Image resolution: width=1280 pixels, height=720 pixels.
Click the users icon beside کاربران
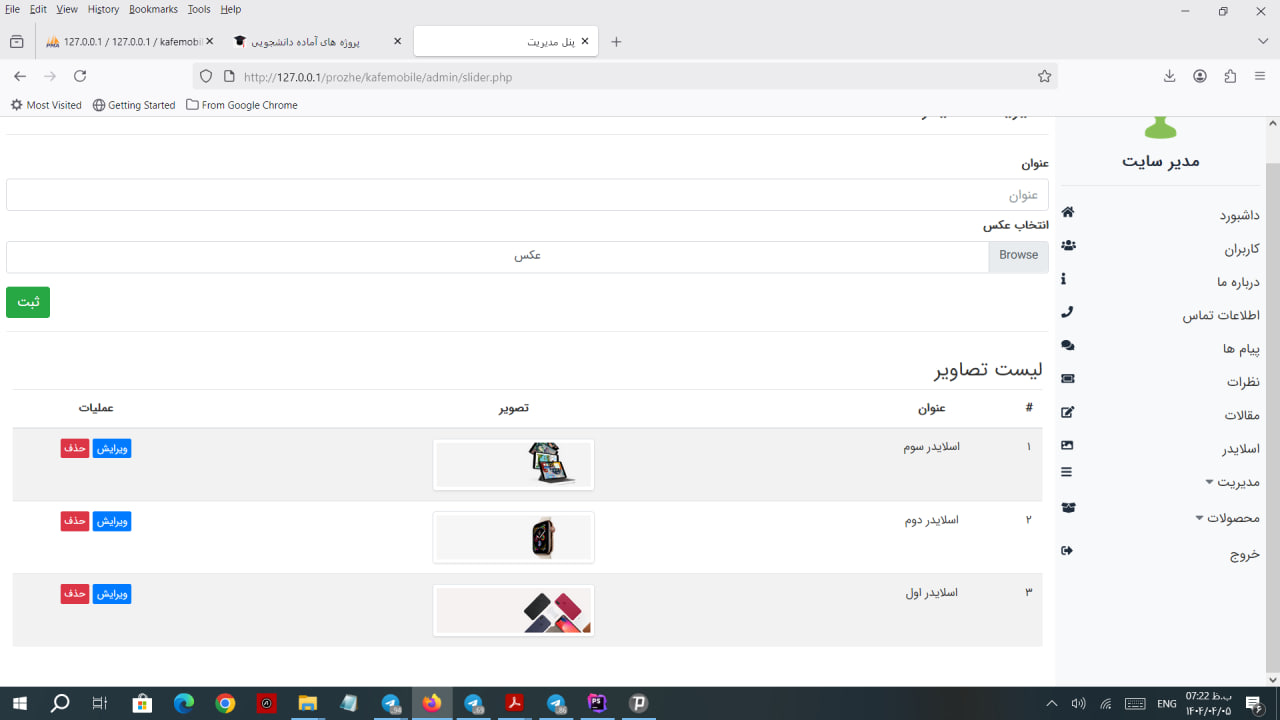(1067, 245)
